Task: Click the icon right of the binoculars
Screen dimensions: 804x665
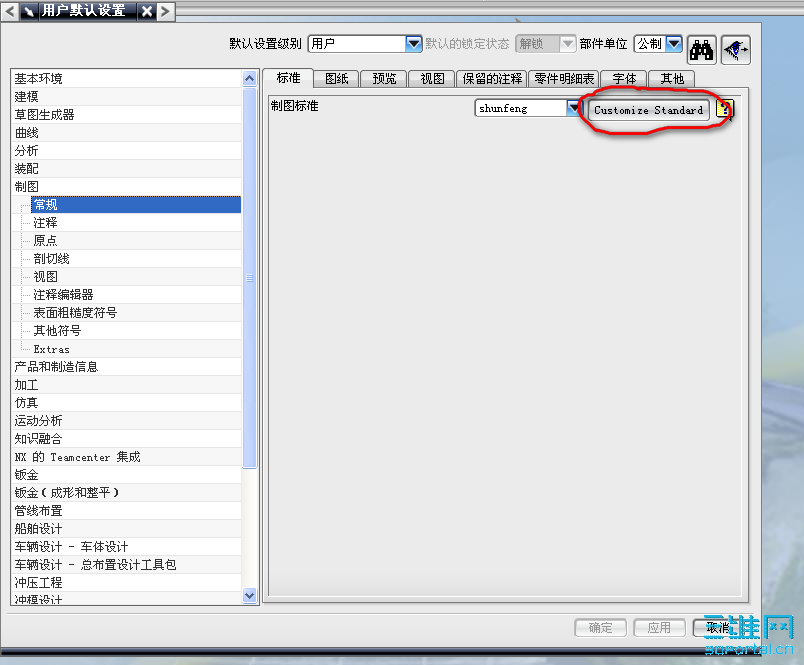Action: (736, 50)
